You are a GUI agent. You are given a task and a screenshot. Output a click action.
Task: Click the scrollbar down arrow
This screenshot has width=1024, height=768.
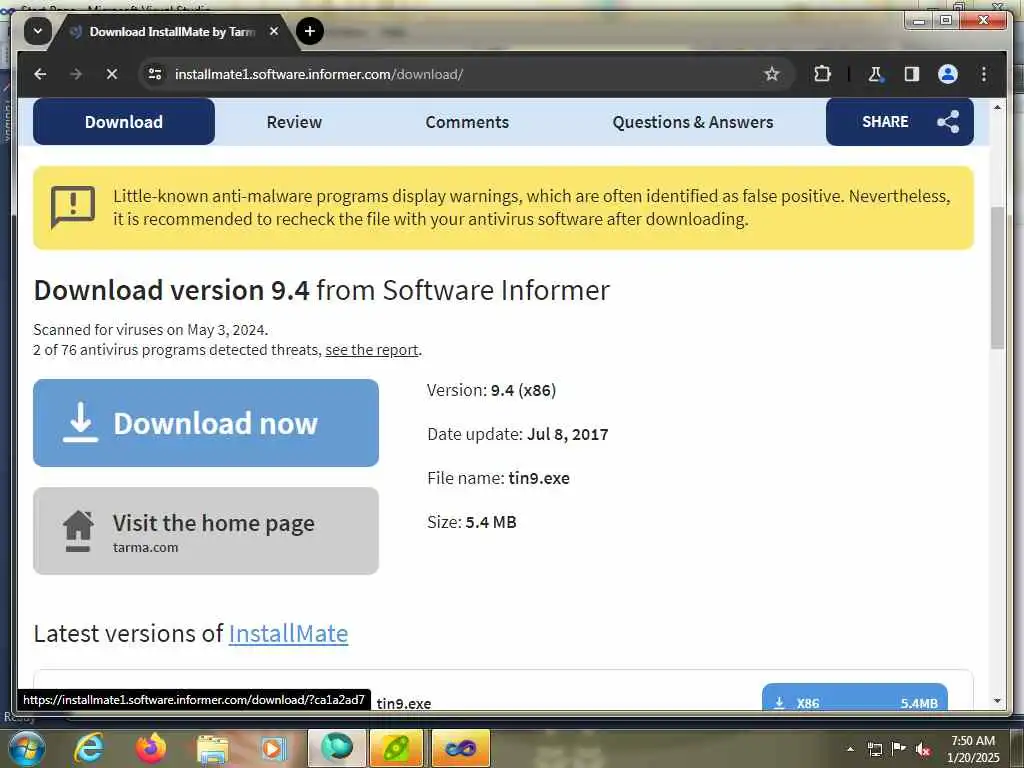pyautogui.click(x=997, y=701)
